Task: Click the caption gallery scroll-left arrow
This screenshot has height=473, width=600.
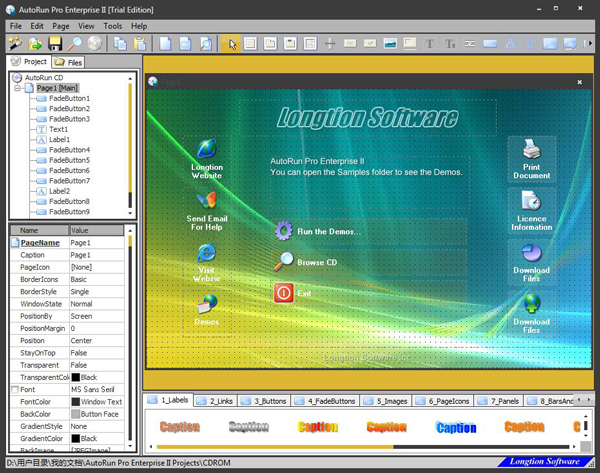Action: click(x=151, y=447)
